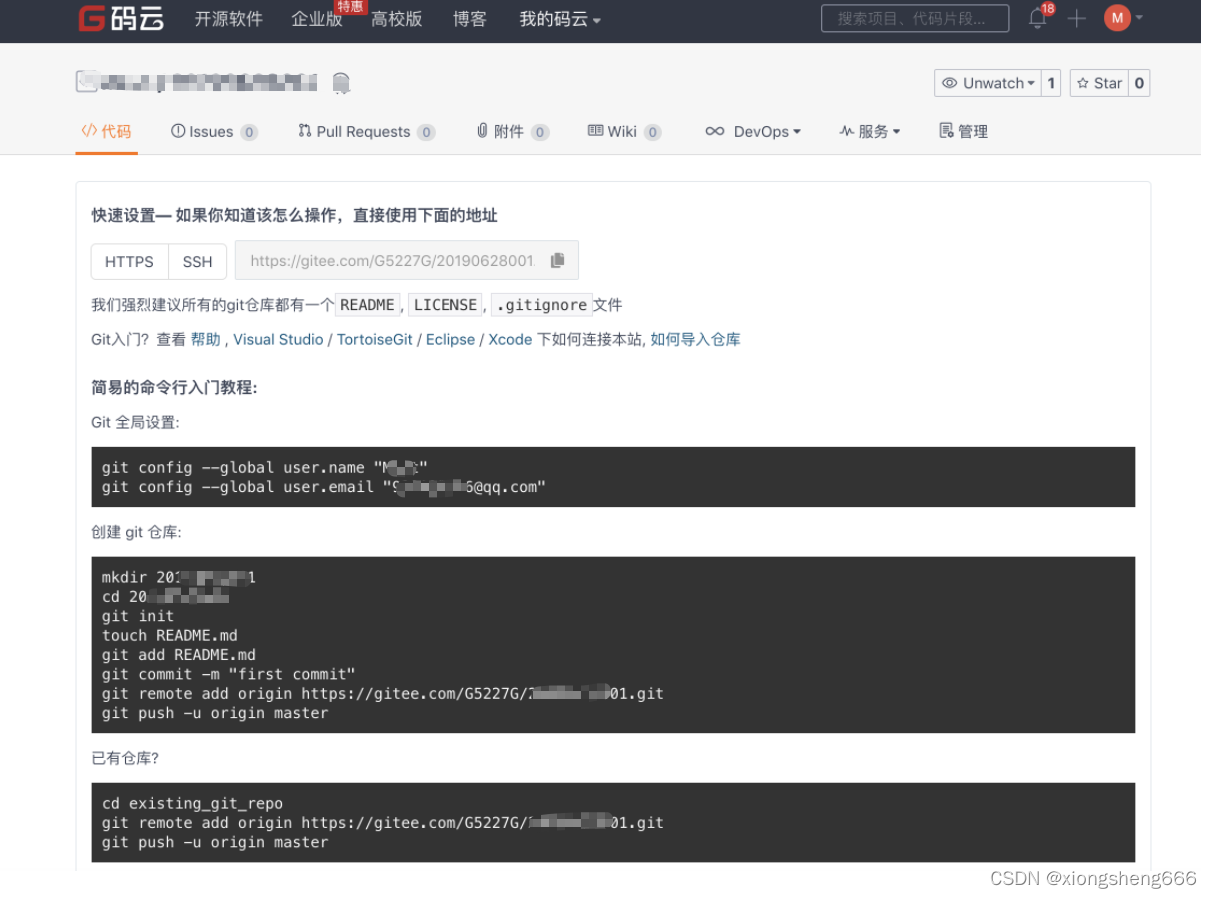
Task: Switch to the 代码 tab
Action: pos(106,131)
